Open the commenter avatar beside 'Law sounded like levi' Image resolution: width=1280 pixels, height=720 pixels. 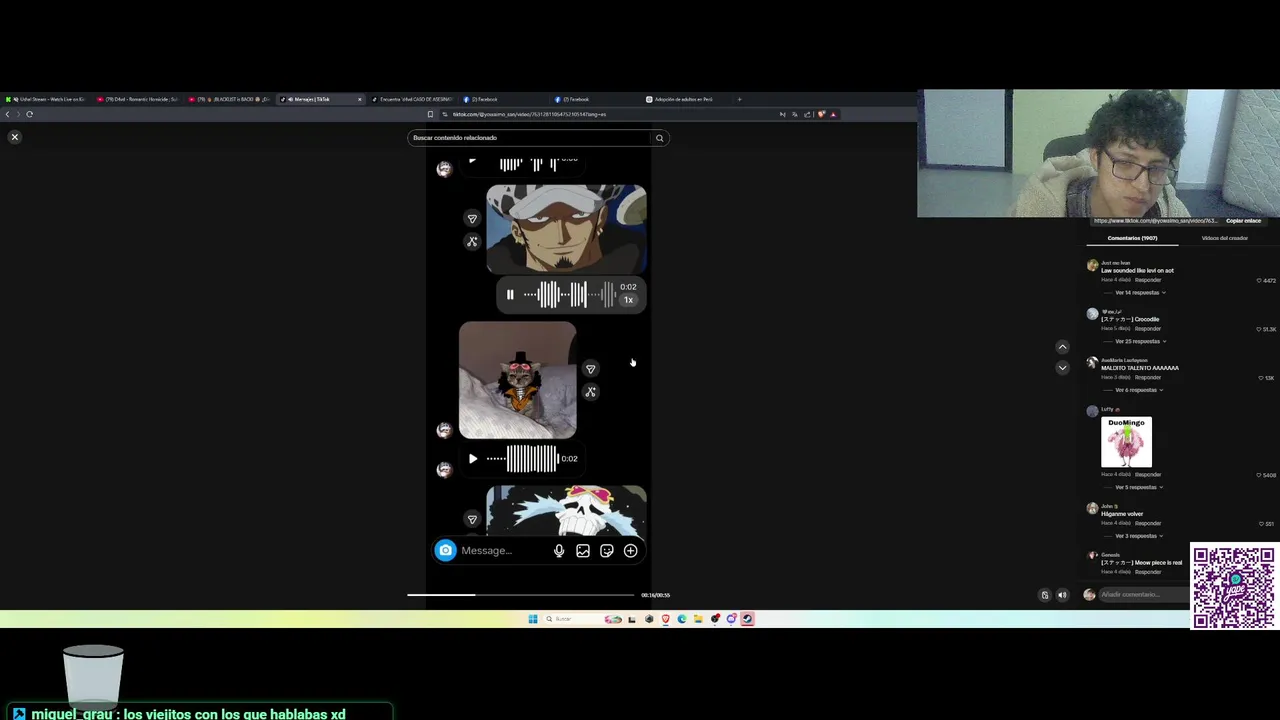point(1092,266)
